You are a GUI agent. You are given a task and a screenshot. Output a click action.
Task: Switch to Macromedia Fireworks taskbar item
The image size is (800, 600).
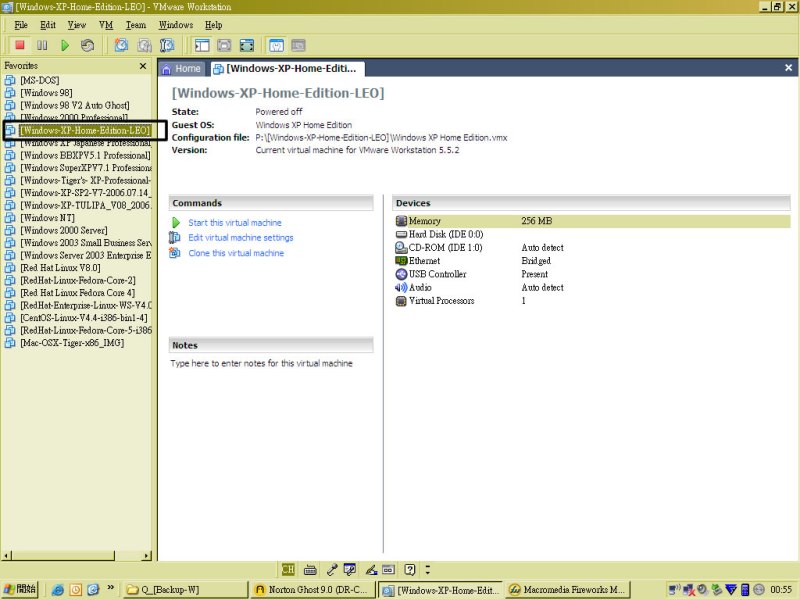pyautogui.click(x=568, y=590)
